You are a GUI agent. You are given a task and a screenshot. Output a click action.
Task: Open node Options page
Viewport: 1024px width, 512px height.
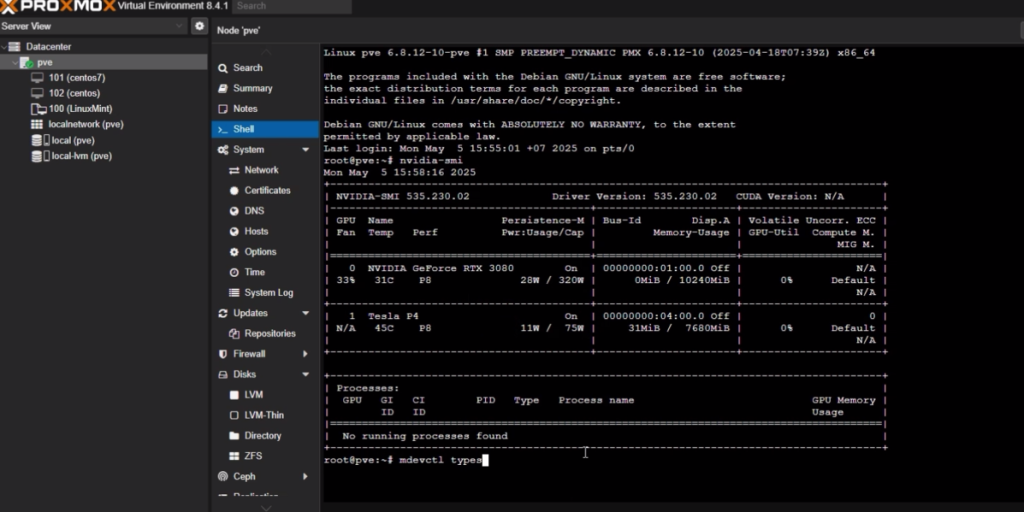tap(260, 251)
